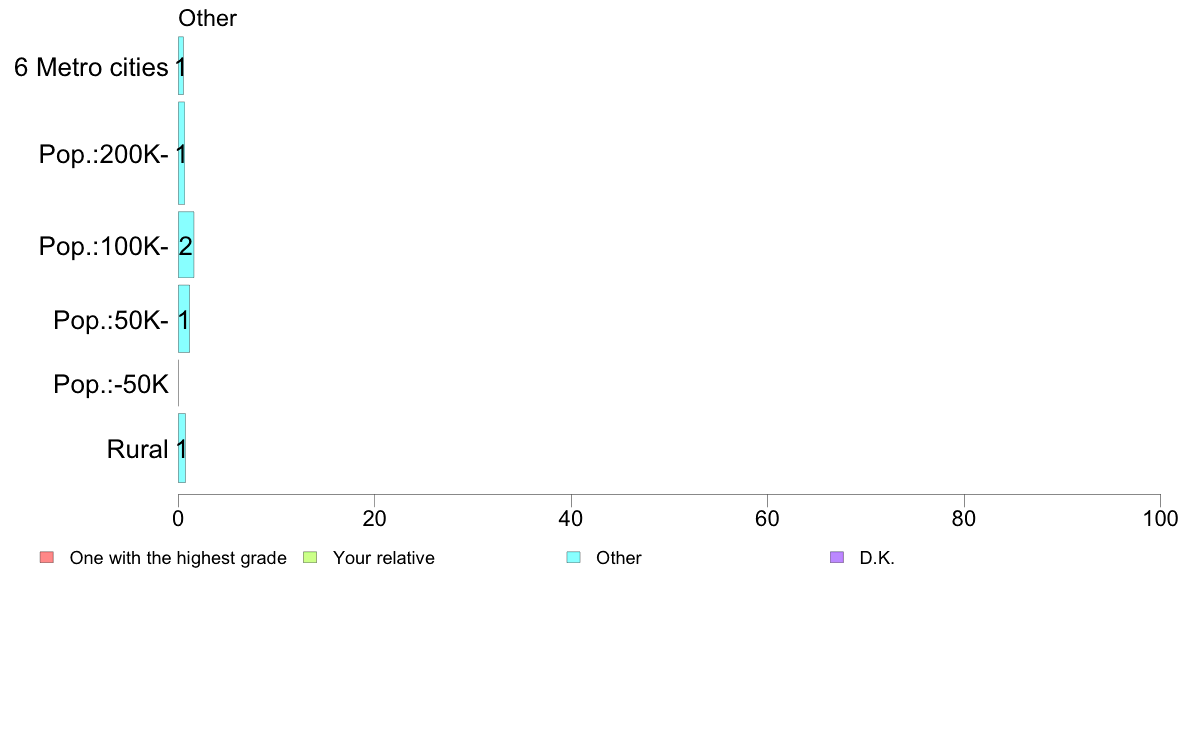Click the 0 tick label on the x-axis
This screenshot has width=1188, height=736.
pyautogui.click(x=178, y=518)
